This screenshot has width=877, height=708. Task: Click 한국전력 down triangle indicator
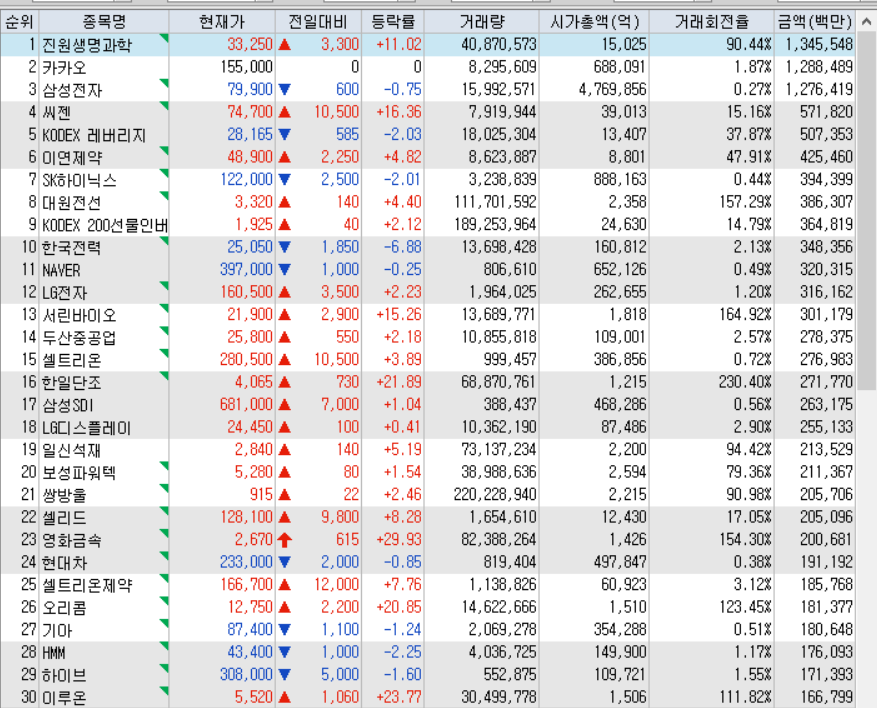[285, 247]
